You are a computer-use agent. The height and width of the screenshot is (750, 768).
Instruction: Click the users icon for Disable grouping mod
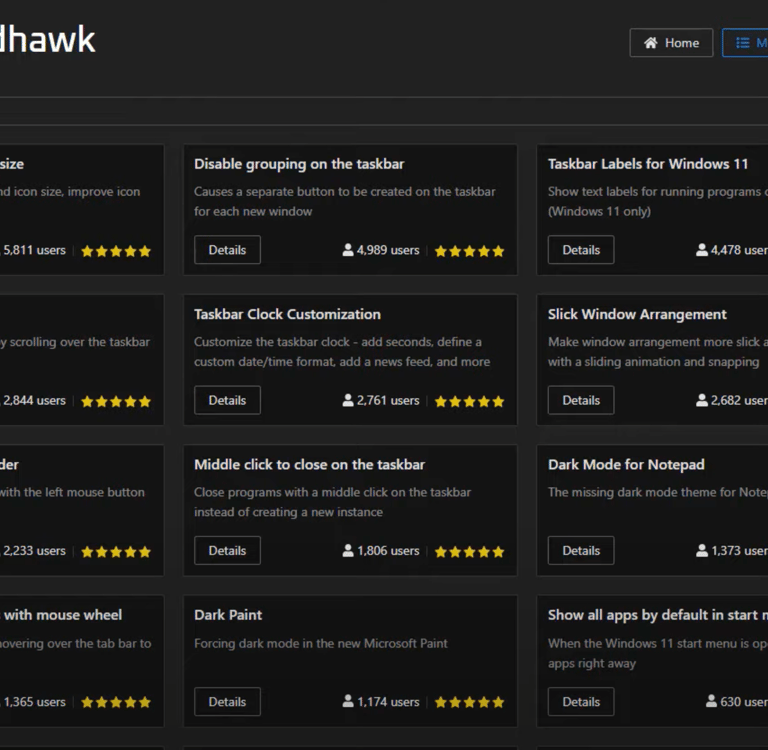(348, 250)
